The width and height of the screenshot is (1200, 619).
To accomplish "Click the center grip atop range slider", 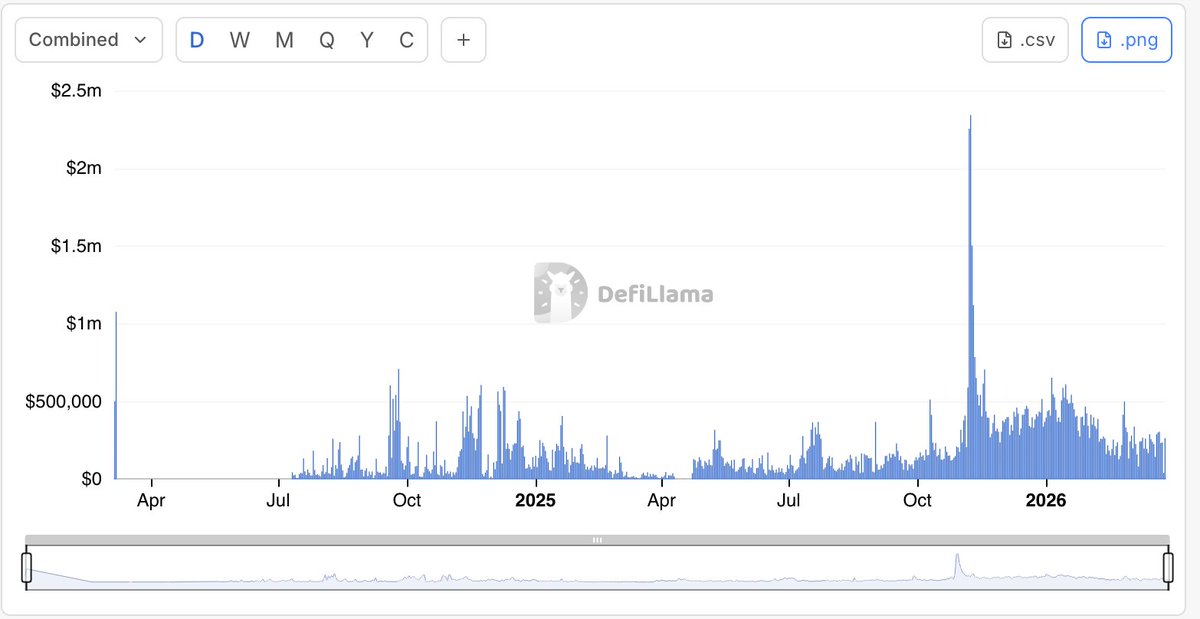I will [597, 540].
